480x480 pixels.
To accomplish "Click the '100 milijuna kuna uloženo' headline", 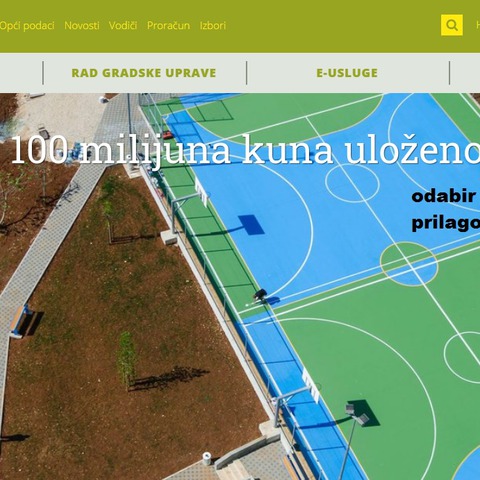I will (246, 151).
